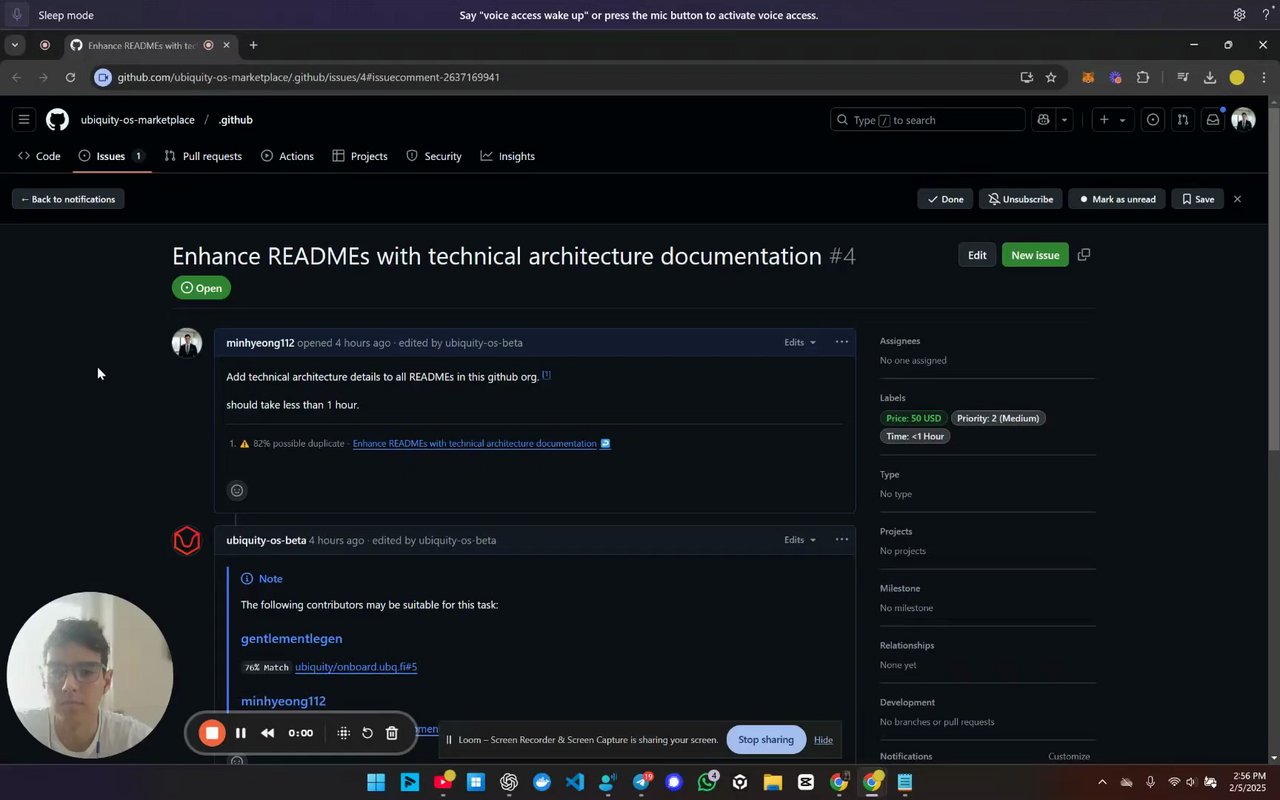The width and height of the screenshot is (1280, 800).
Task: Select the Price: 50 USD label
Action: 913,418
